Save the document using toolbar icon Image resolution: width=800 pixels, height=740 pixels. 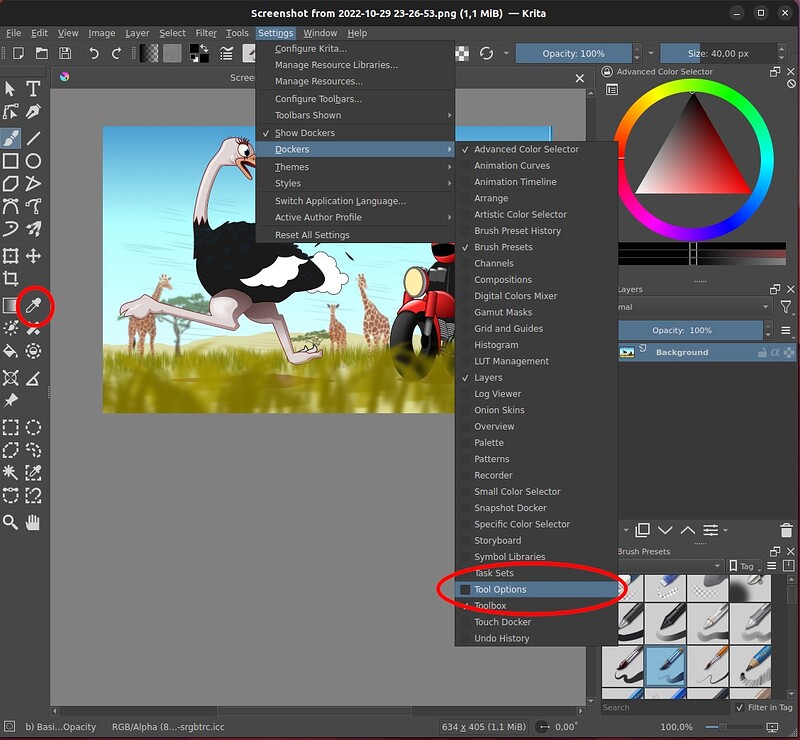click(x=65, y=53)
